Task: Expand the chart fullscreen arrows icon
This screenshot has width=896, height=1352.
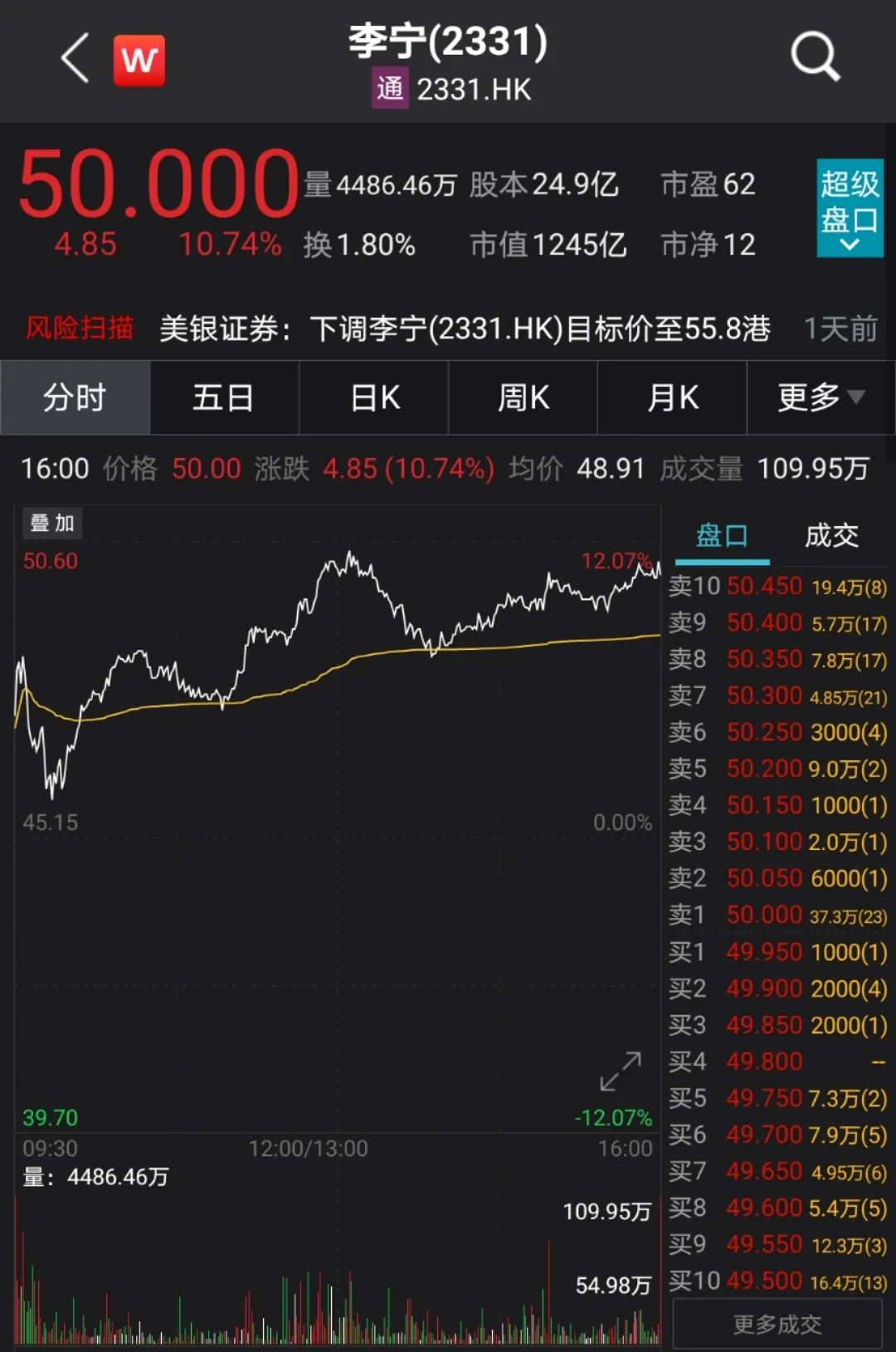Action: click(x=621, y=1071)
